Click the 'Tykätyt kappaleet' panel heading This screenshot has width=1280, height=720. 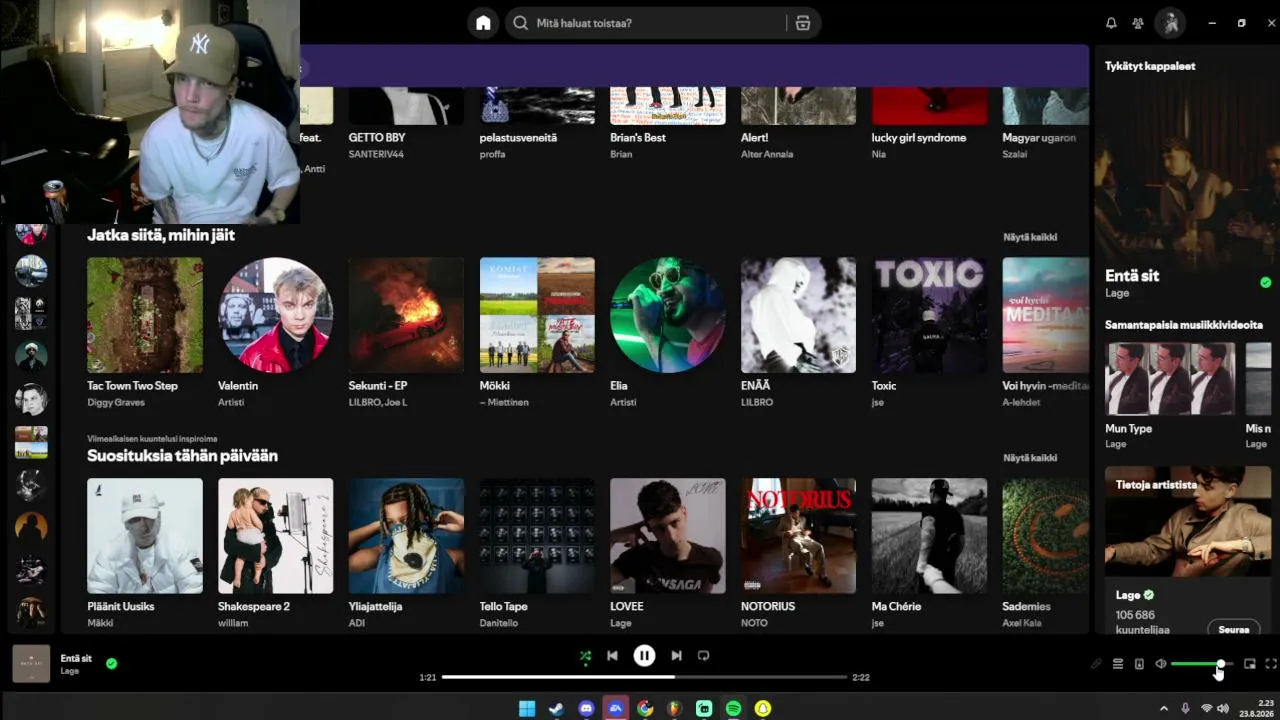click(x=1150, y=66)
